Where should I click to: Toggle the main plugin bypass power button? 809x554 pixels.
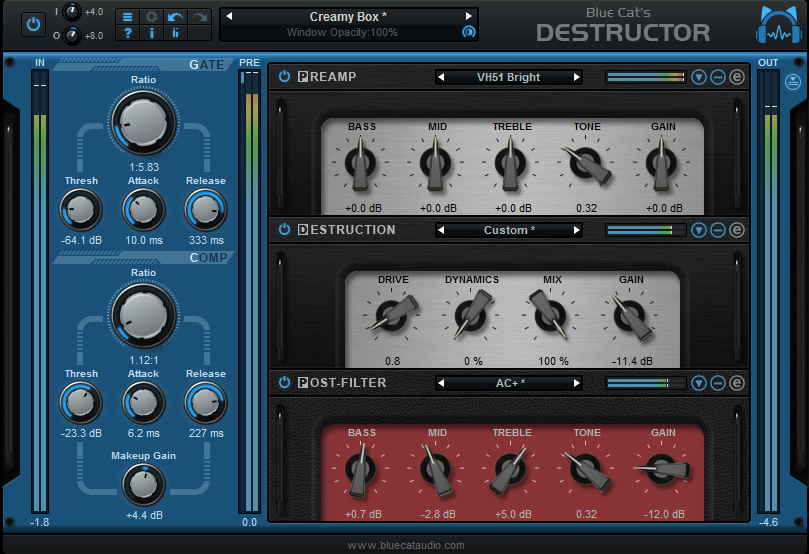pyautogui.click(x=34, y=24)
